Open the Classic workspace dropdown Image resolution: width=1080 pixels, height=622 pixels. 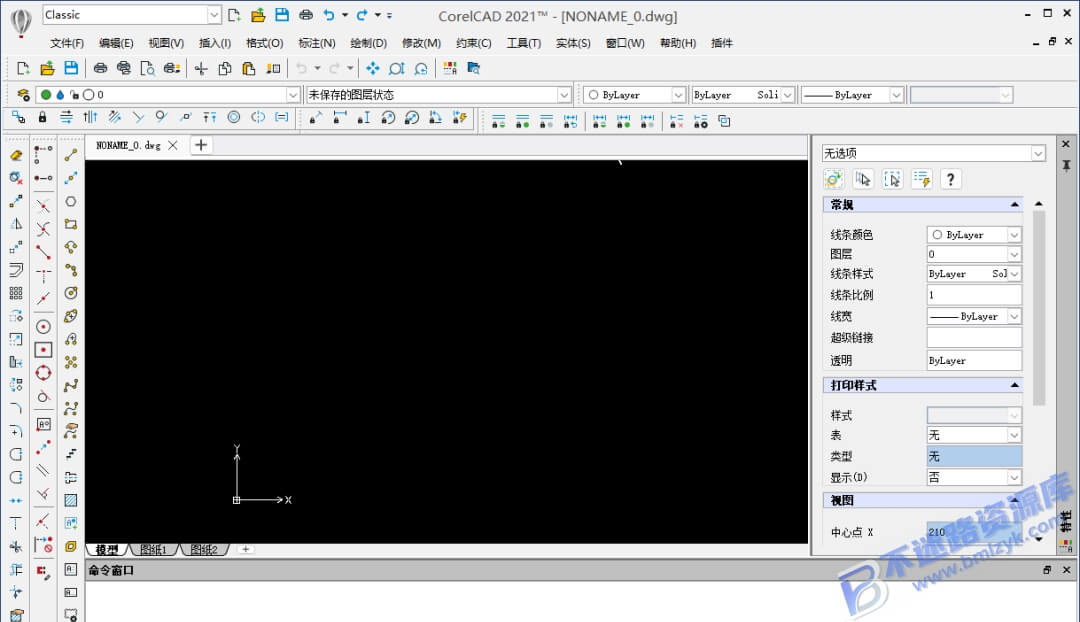tap(214, 14)
